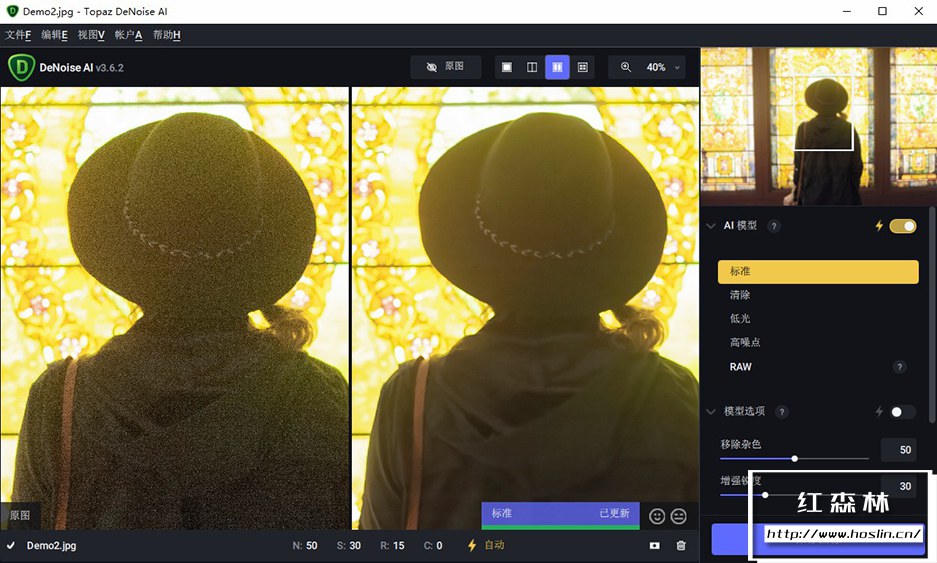Collapse the 模型选项 section
This screenshot has height=563, width=937.
(x=711, y=411)
